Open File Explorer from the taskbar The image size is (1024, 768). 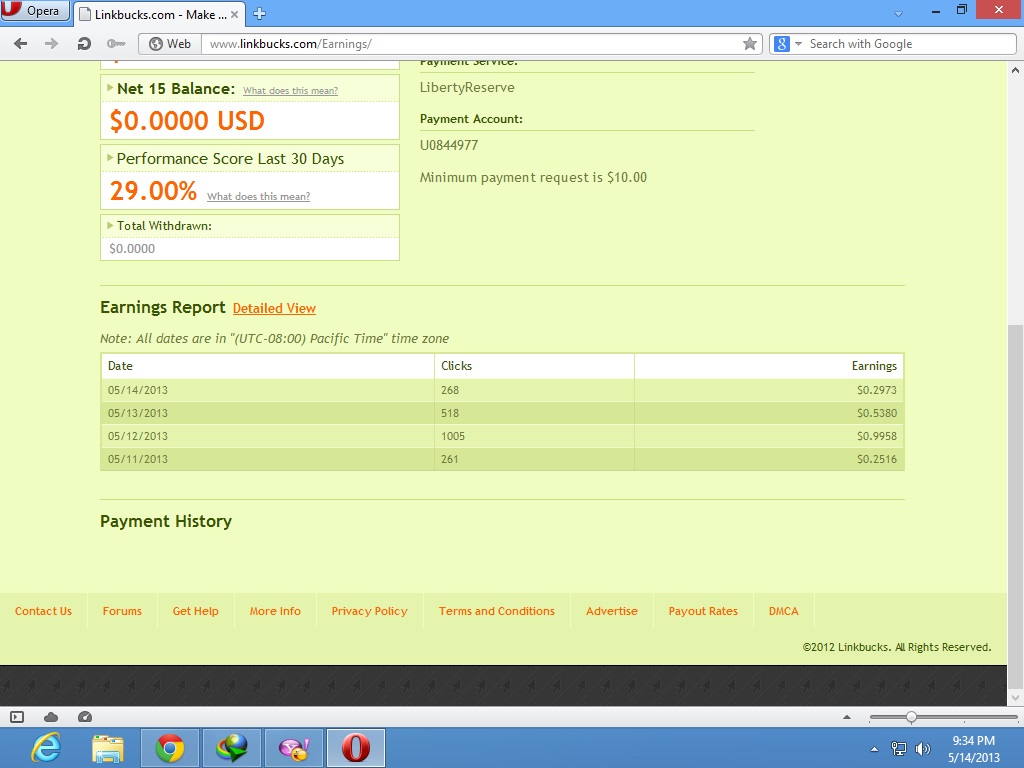(x=108, y=748)
